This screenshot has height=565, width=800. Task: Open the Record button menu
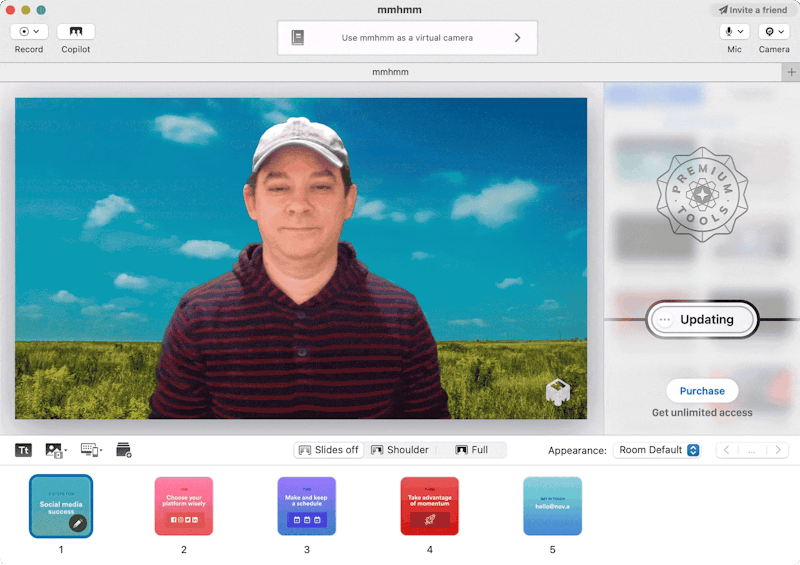pos(29,32)
